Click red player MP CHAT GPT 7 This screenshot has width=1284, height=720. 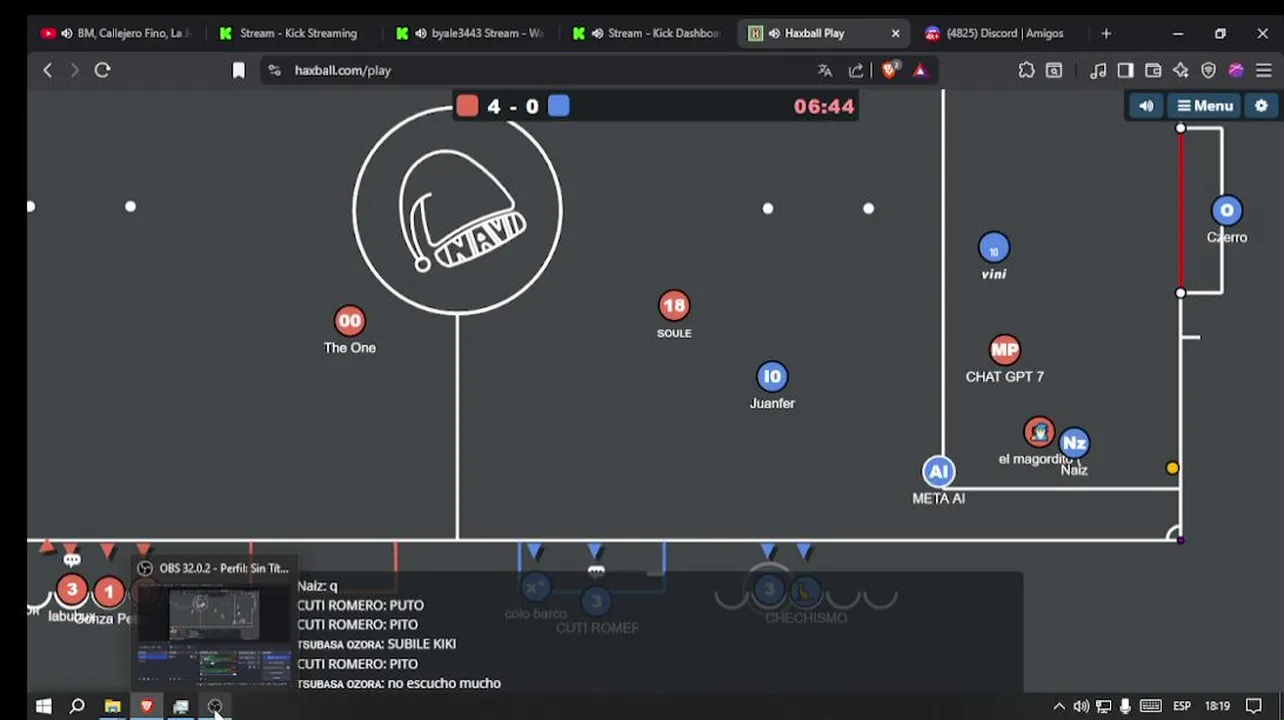click(1005, 350)
